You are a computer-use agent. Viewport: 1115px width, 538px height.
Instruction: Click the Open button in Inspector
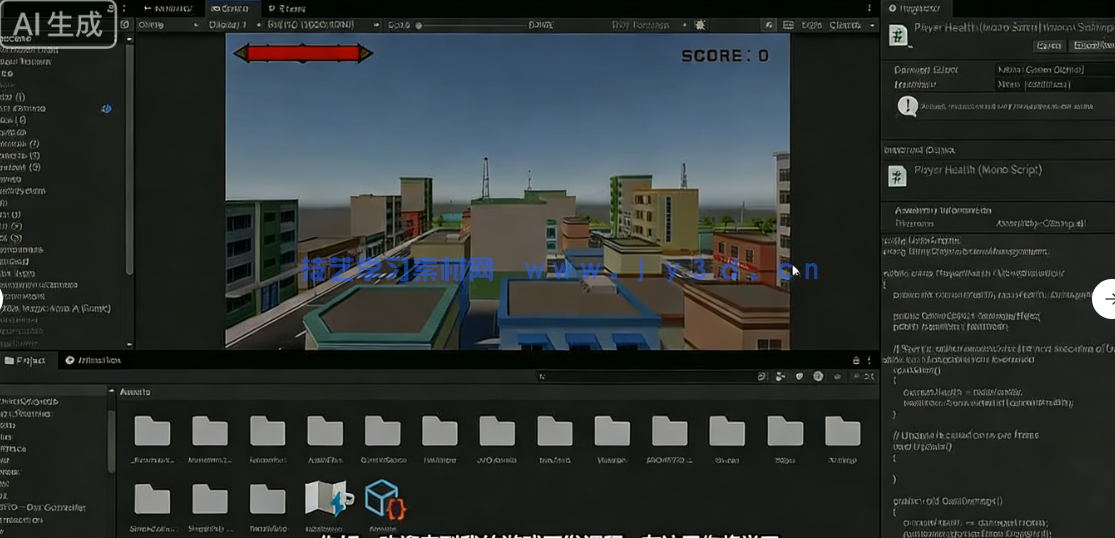click(x=1049, y=45)
